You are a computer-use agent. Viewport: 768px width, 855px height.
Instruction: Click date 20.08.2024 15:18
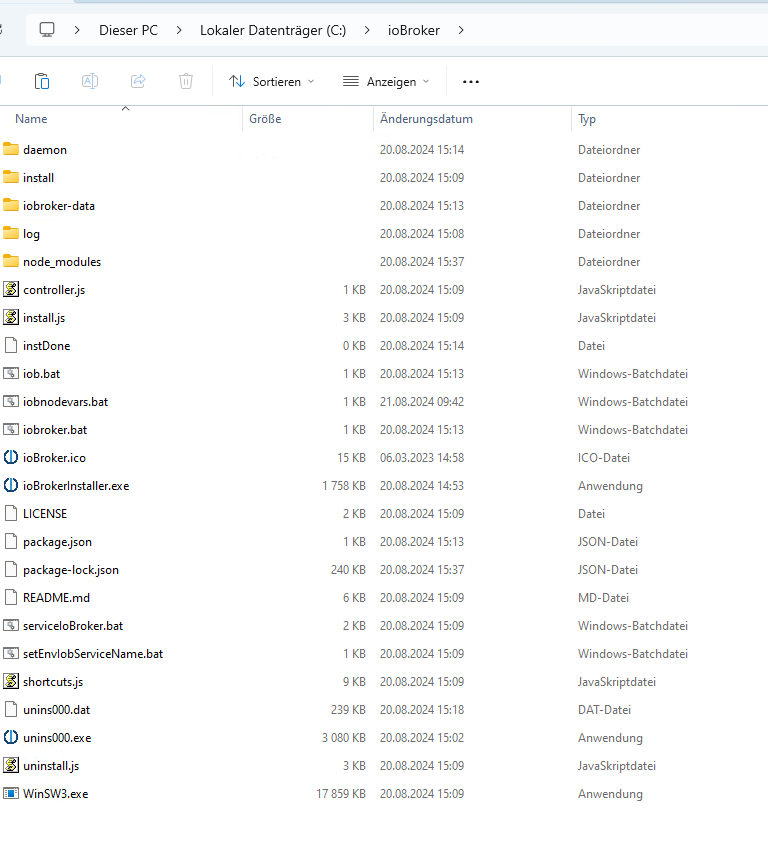[422, 709]
